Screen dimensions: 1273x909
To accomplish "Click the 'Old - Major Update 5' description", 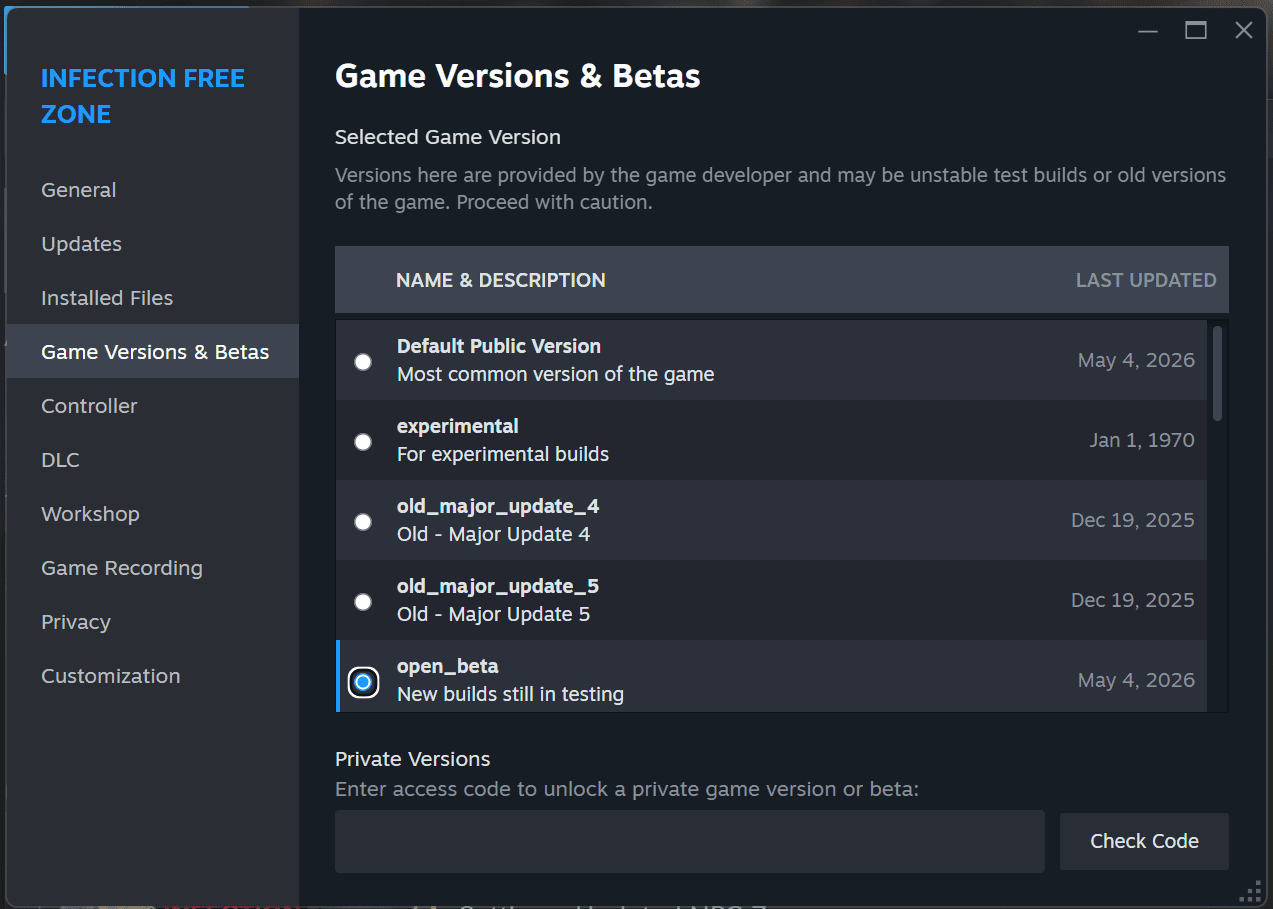I will click(x=493, y=614).
